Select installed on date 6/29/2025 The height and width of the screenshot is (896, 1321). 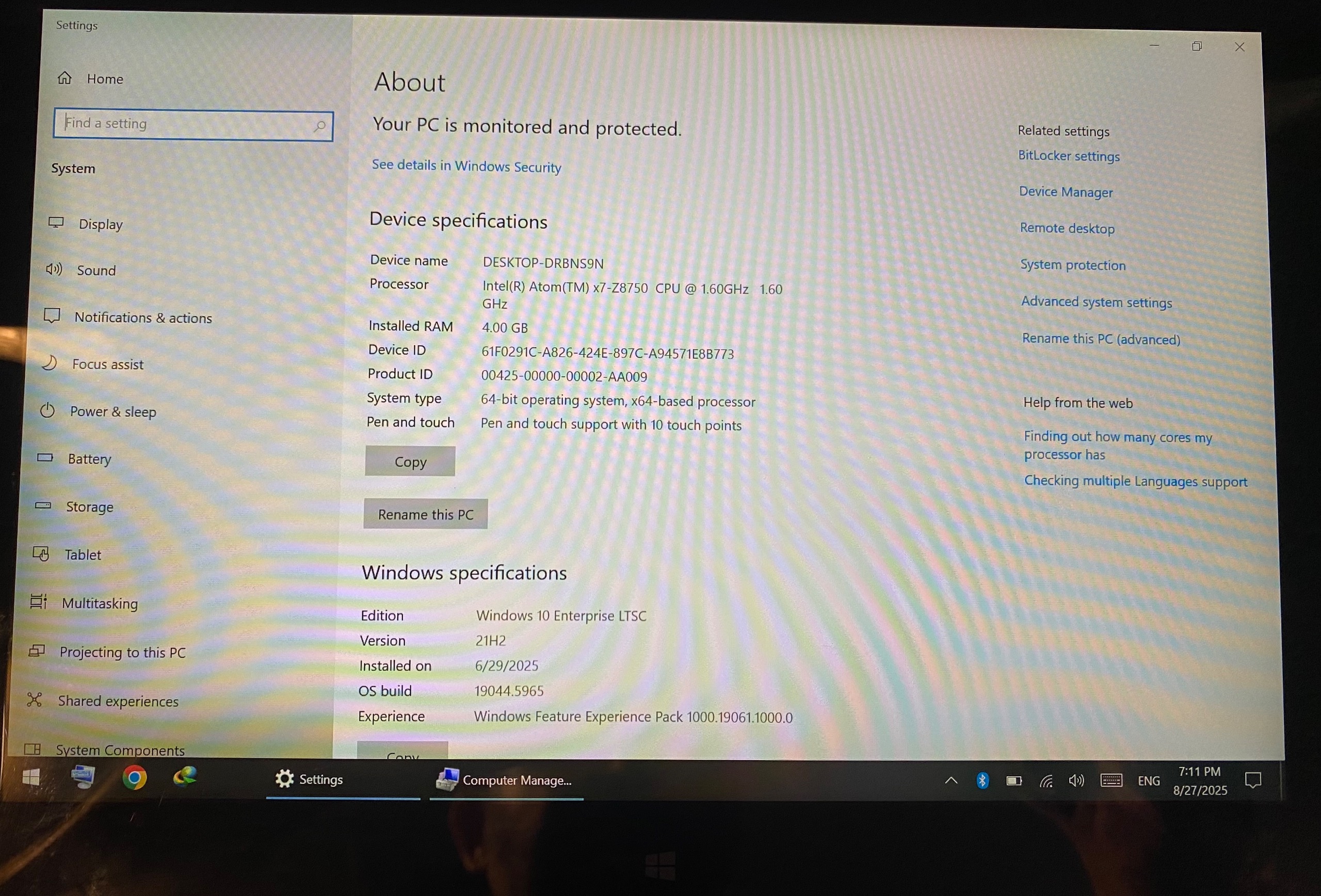coord(506,666)
